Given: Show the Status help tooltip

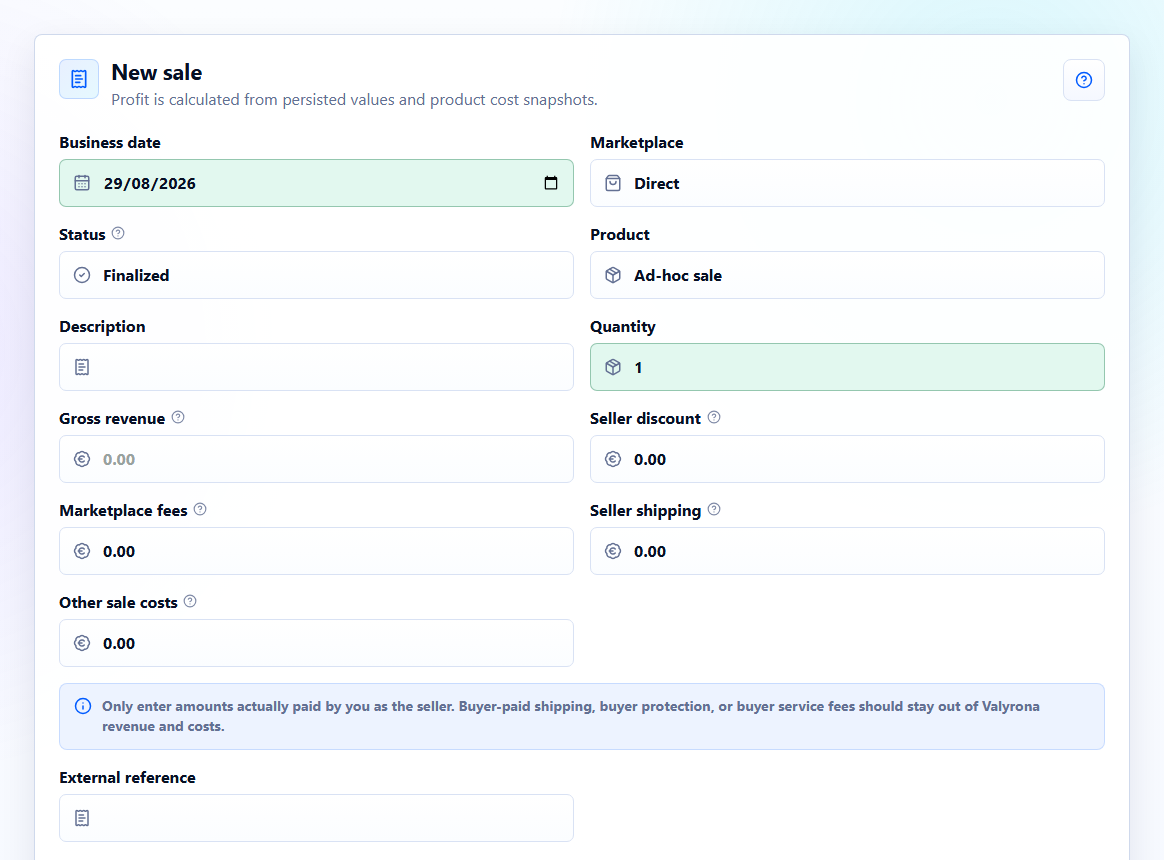Looking at the screenshot, I should (x=118, y=233).
